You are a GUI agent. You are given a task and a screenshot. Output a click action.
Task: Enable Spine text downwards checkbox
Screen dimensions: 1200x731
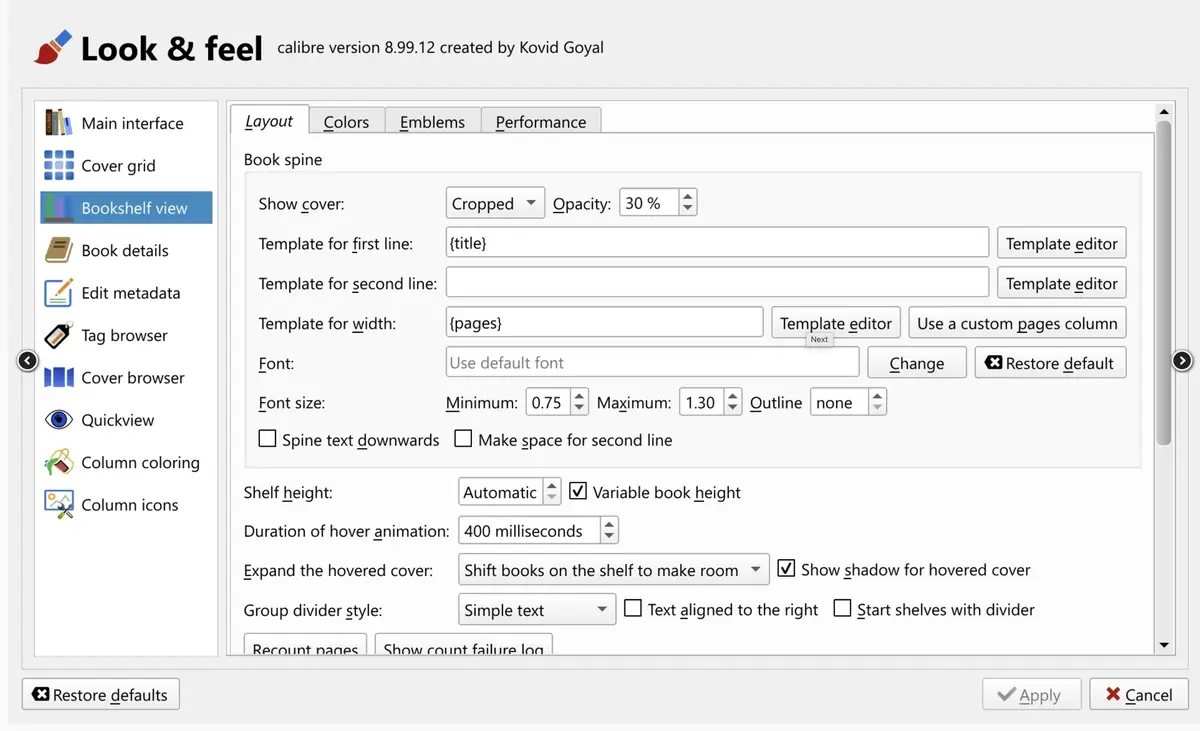click(268, 439)
